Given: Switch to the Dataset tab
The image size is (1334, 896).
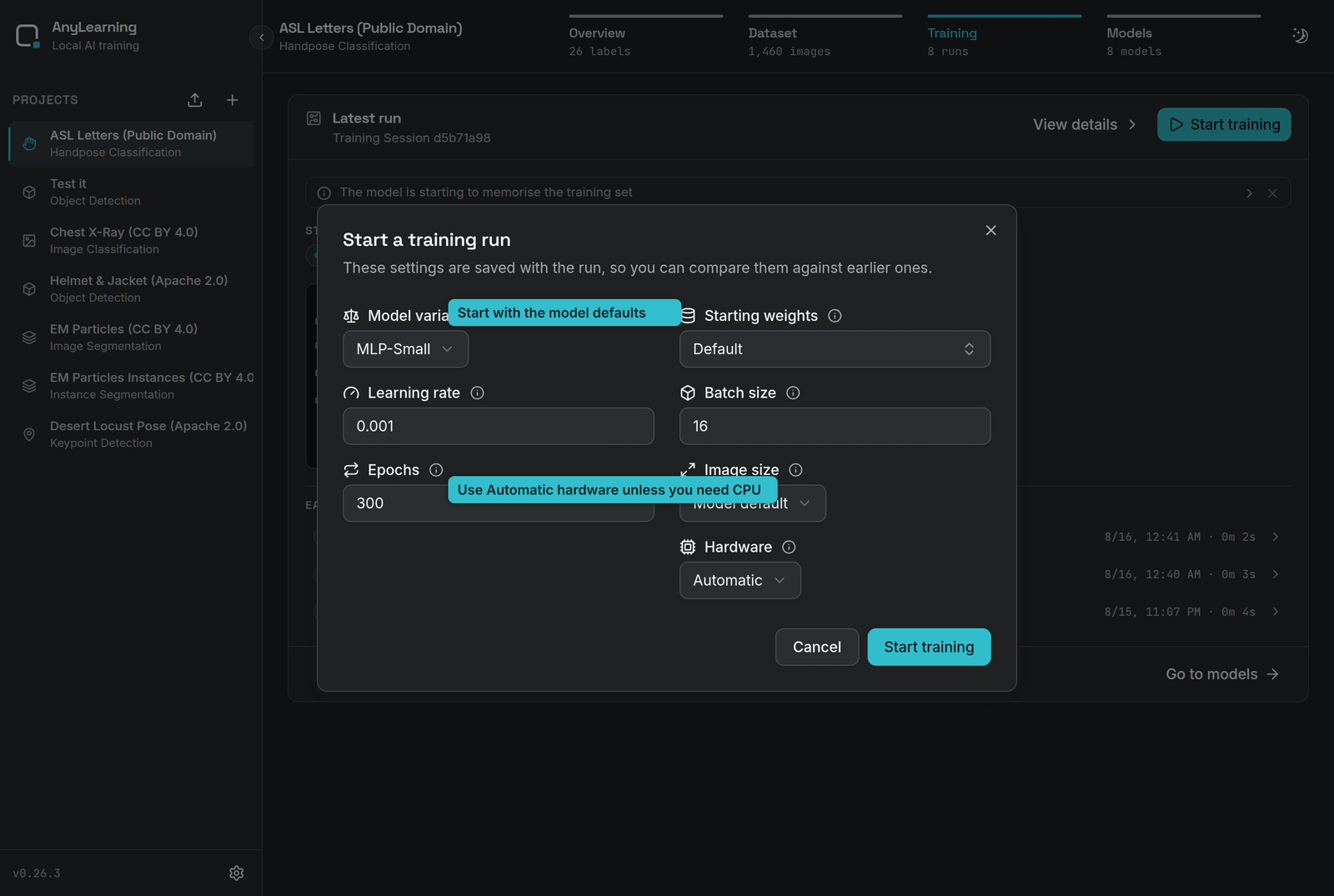Looking at the screenshot, I should pos(825,37).
